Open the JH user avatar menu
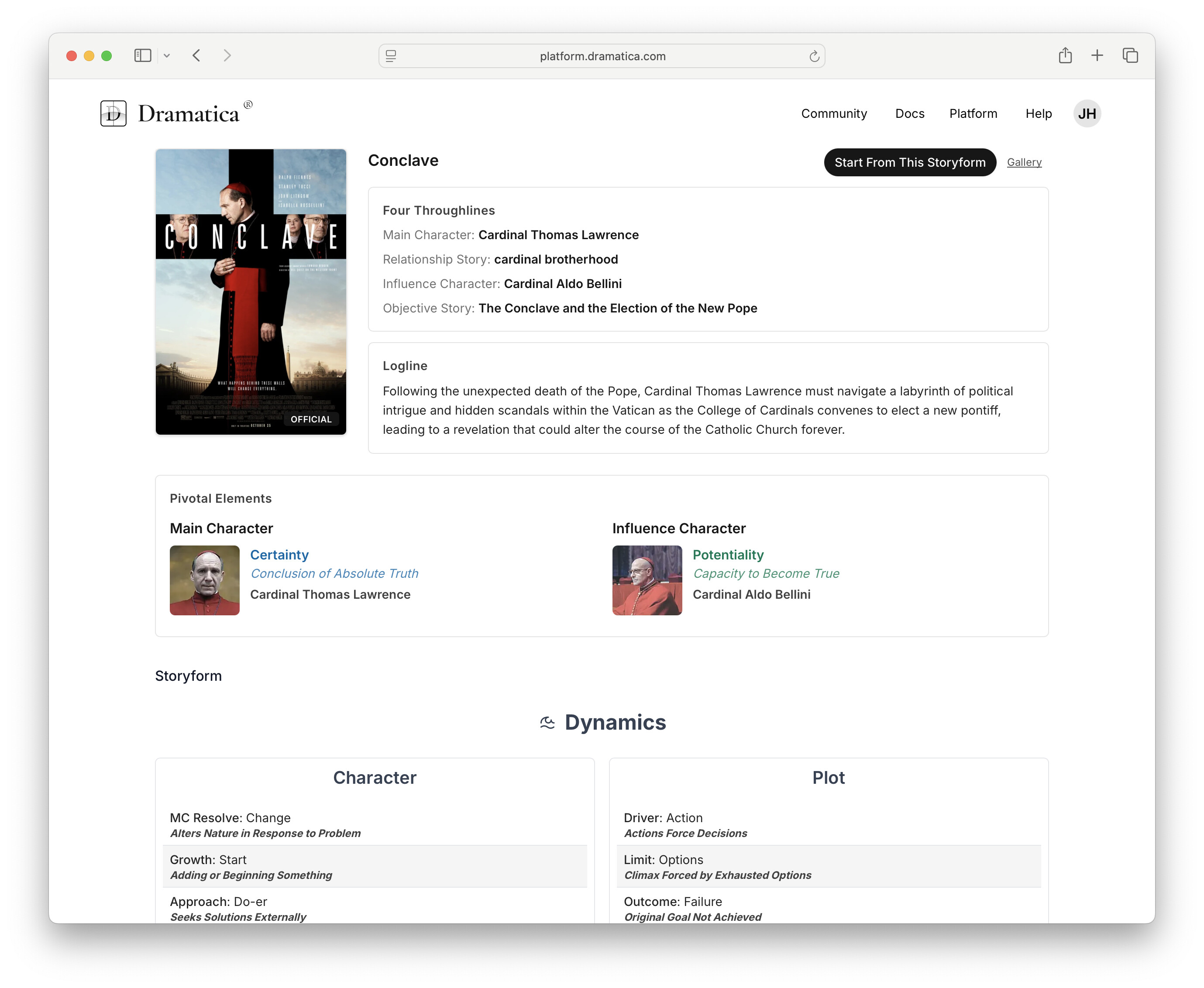Image resolution: width=1204 pixels, height=988 pixels. click(x=1087, y=113)
